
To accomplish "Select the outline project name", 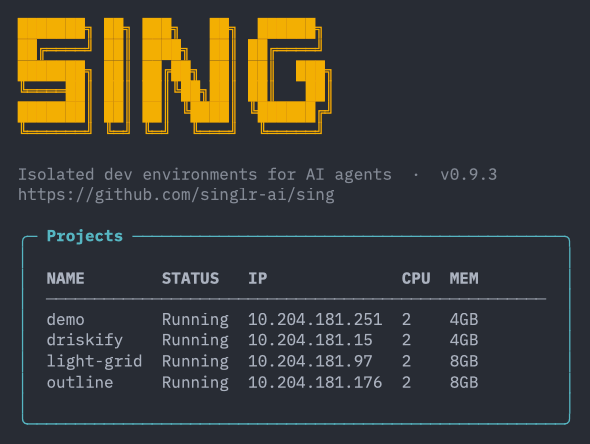I will click(x=80, y=383).
